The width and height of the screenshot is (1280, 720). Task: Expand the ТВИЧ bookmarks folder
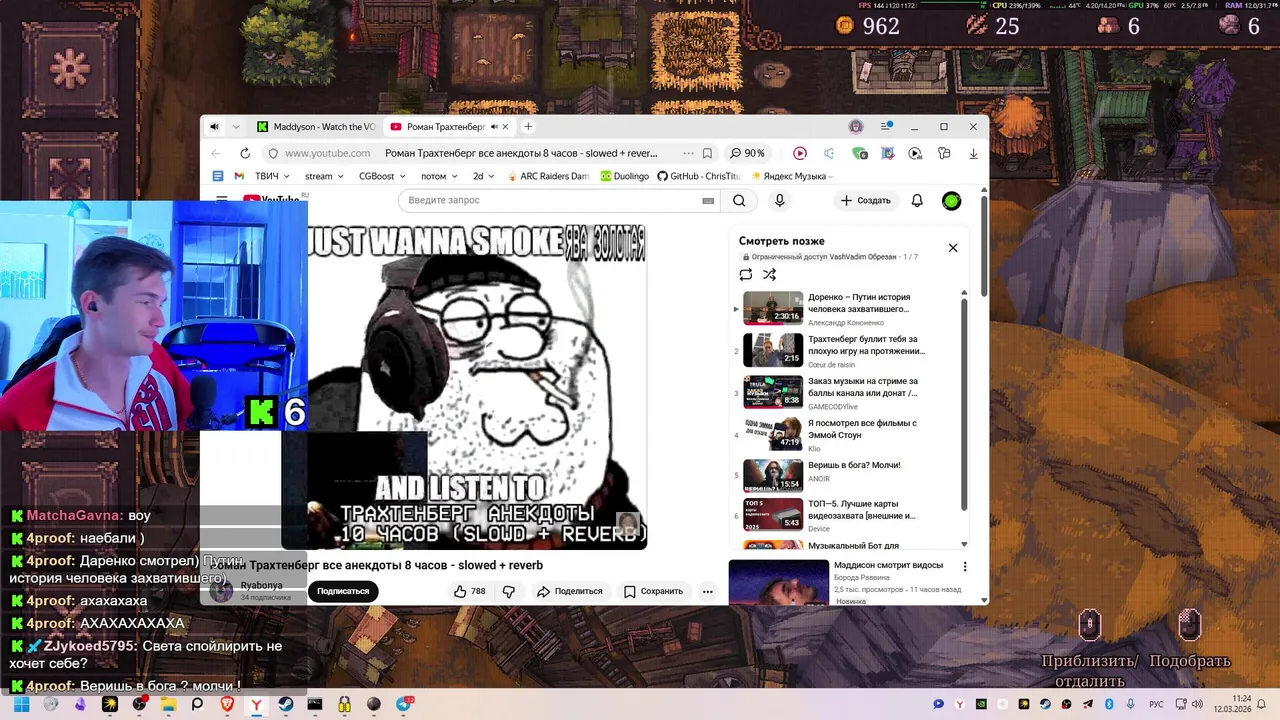272,176
